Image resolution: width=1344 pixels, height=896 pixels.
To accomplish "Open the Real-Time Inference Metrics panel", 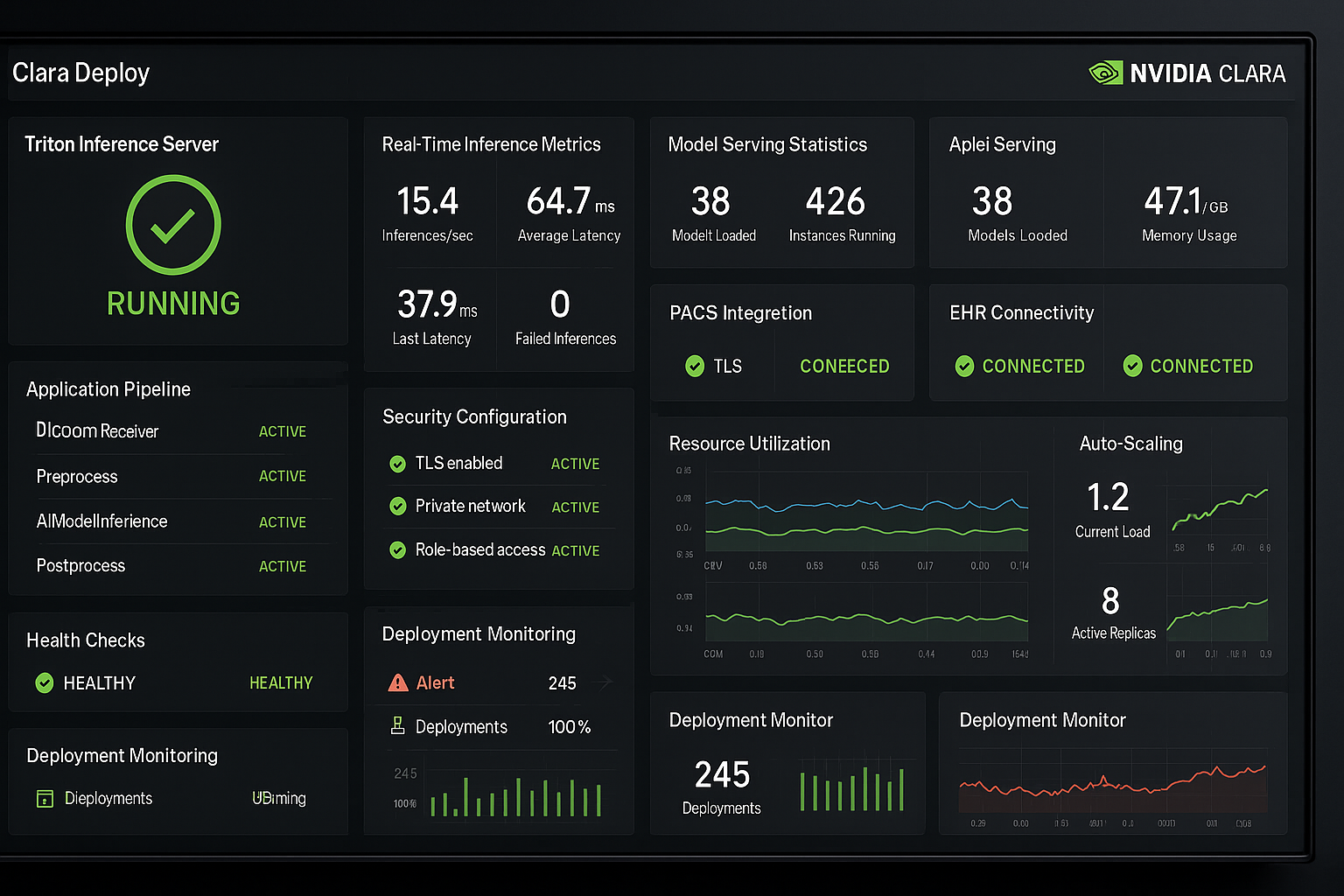I will 491,144.
